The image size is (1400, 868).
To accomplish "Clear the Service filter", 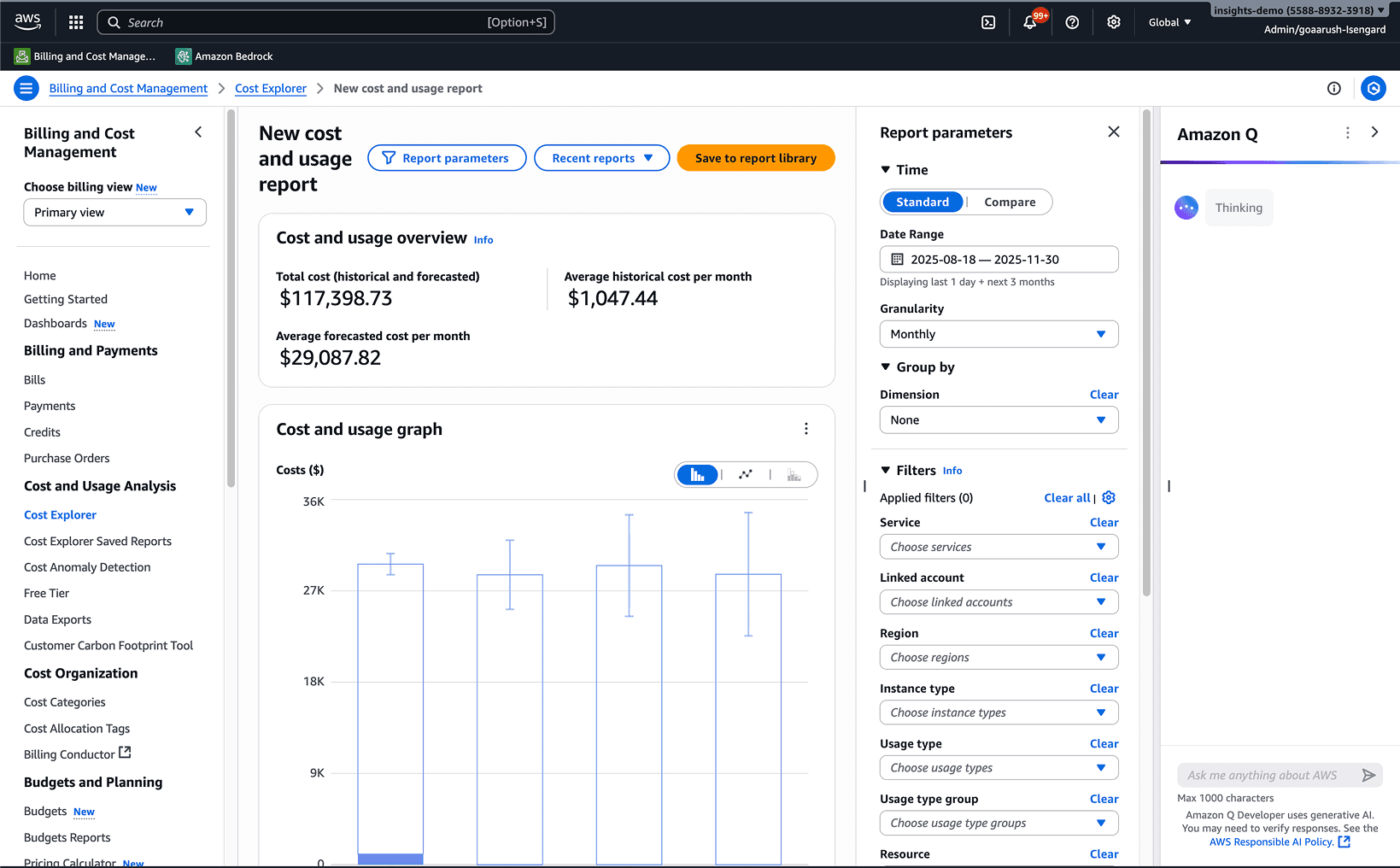I will (1104, 522).
